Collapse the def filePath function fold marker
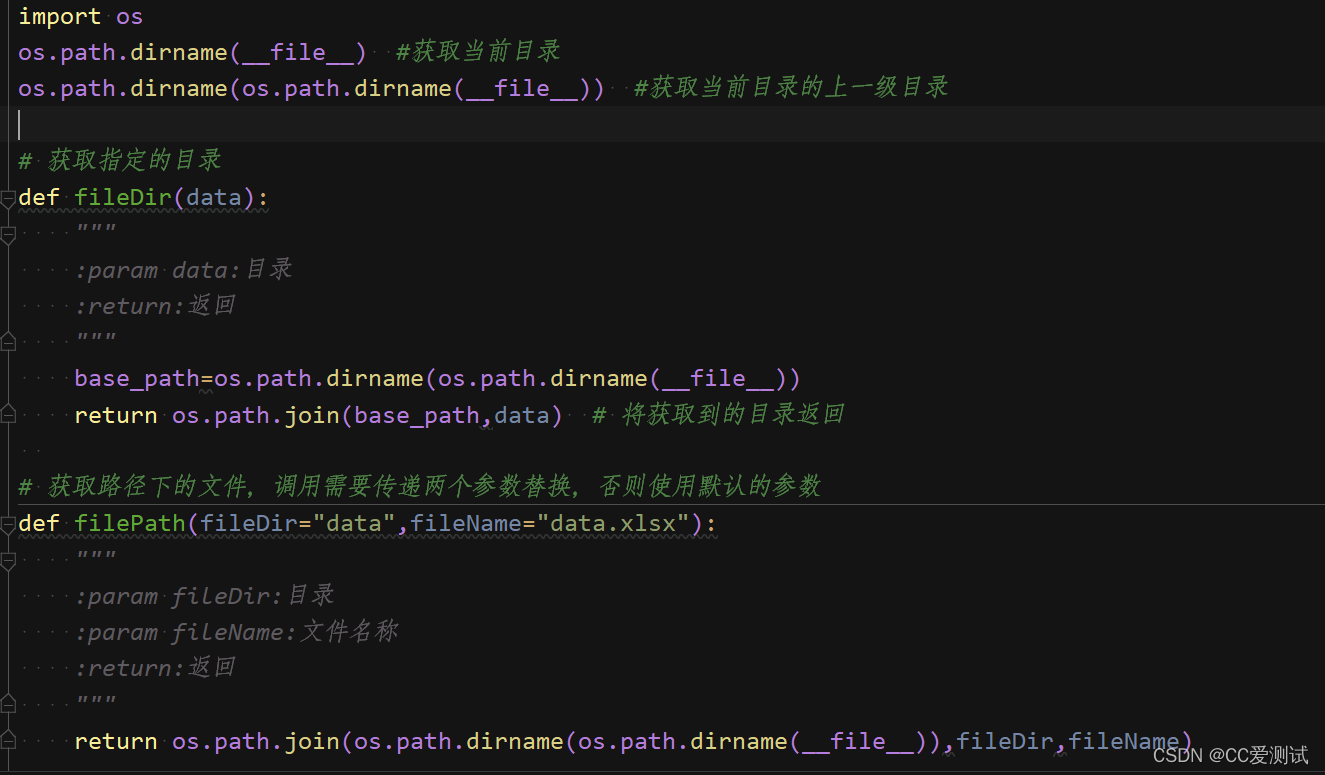Viewport: 1325px width, 775px height. click(x=7, y=523)
